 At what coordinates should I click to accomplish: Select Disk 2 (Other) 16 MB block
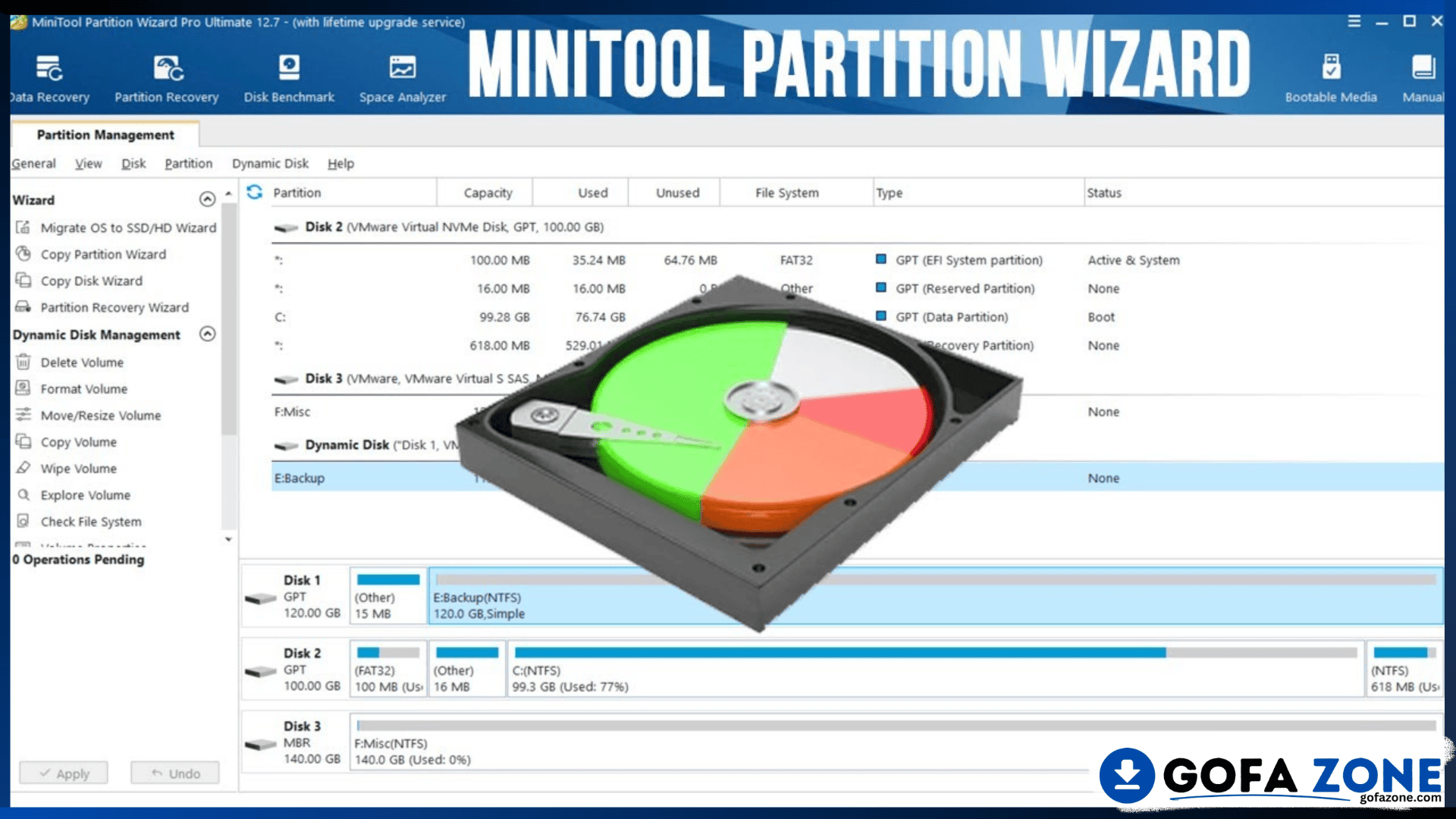(x=467, y=669)
